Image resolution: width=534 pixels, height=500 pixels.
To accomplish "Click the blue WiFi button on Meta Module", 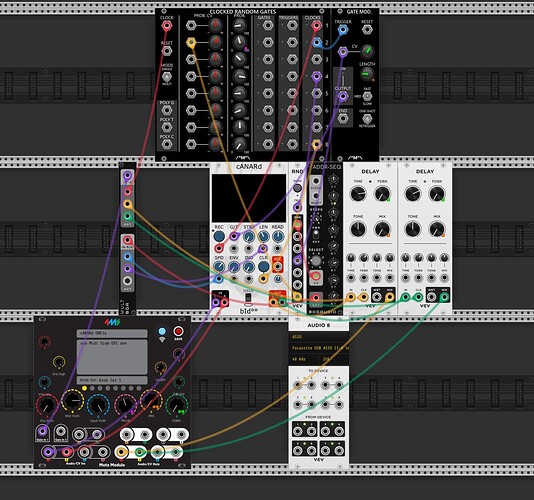I will (162, 331).
